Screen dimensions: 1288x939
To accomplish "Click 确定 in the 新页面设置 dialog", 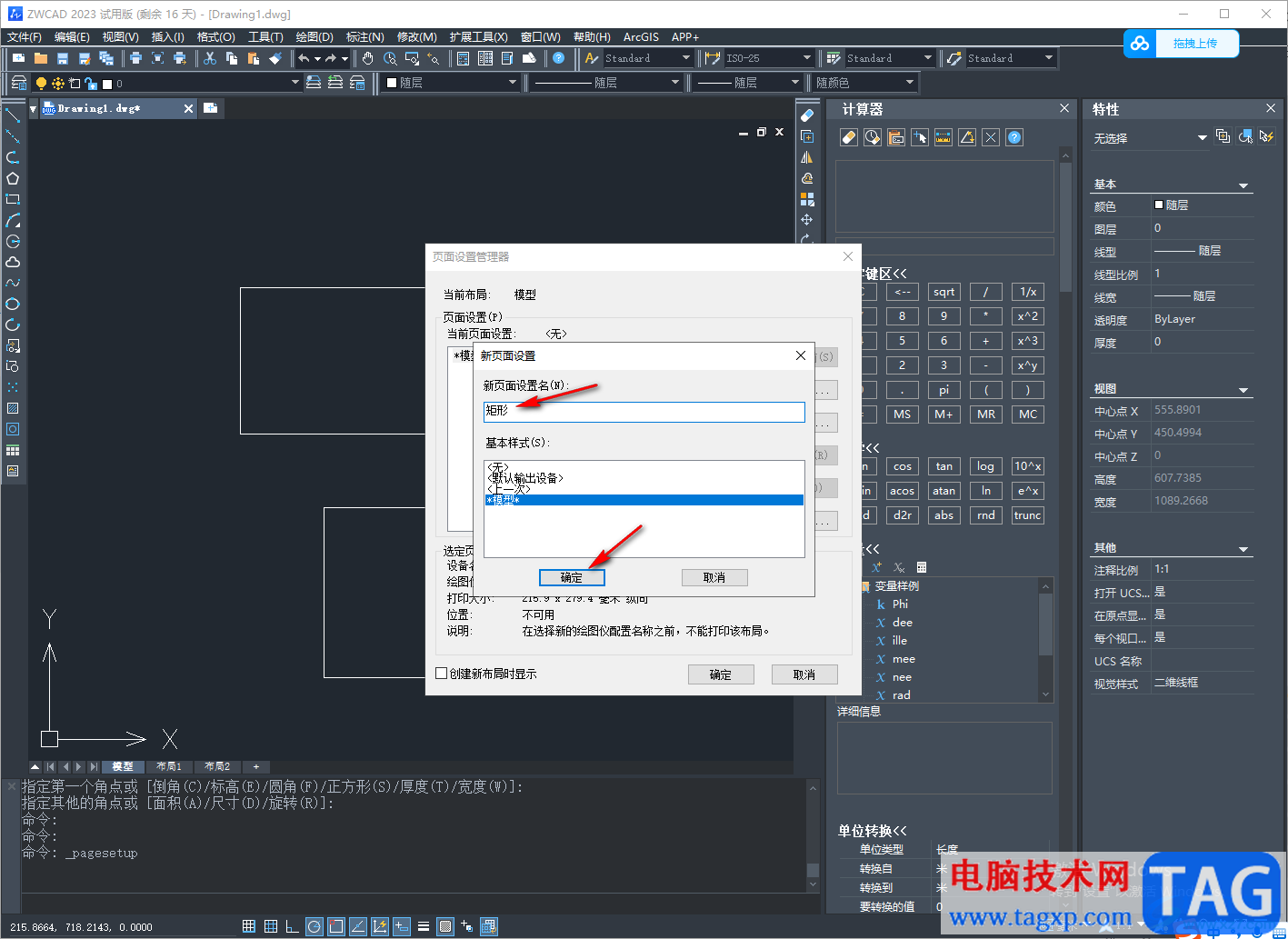I will tap(572, 577).
